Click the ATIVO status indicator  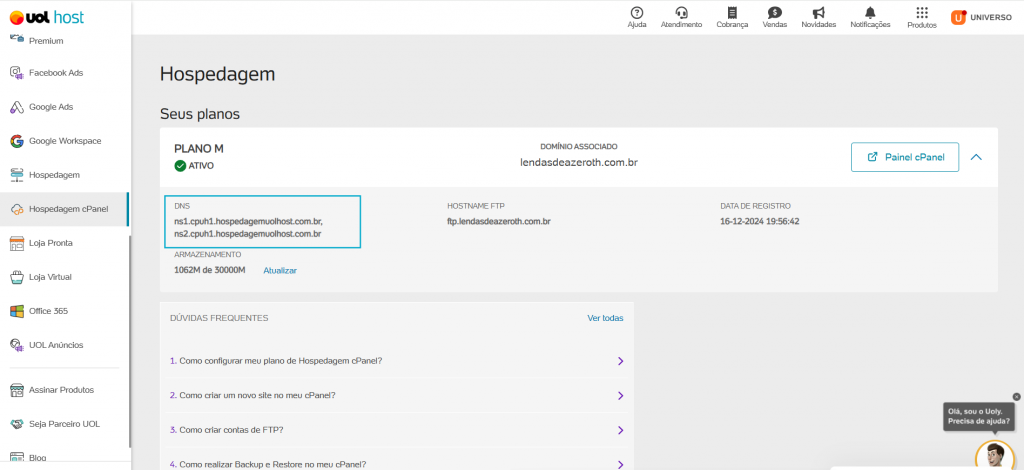click(194, 166)
